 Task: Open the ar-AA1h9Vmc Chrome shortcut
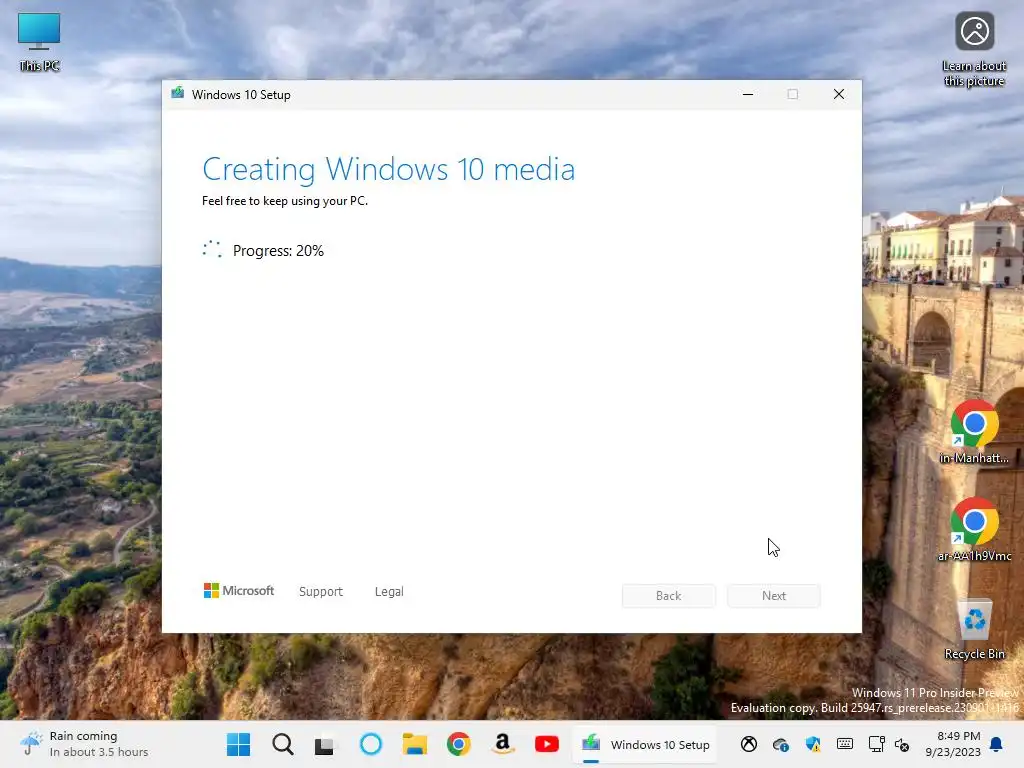974,530
